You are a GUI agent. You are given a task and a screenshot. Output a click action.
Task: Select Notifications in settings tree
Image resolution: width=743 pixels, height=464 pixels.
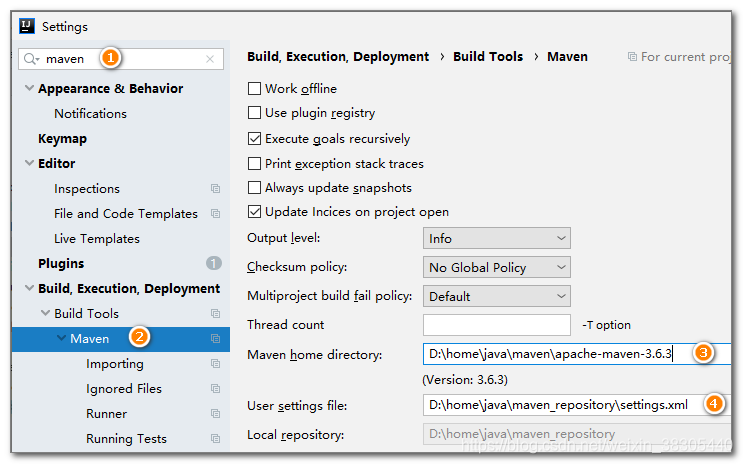pos(91,114)
